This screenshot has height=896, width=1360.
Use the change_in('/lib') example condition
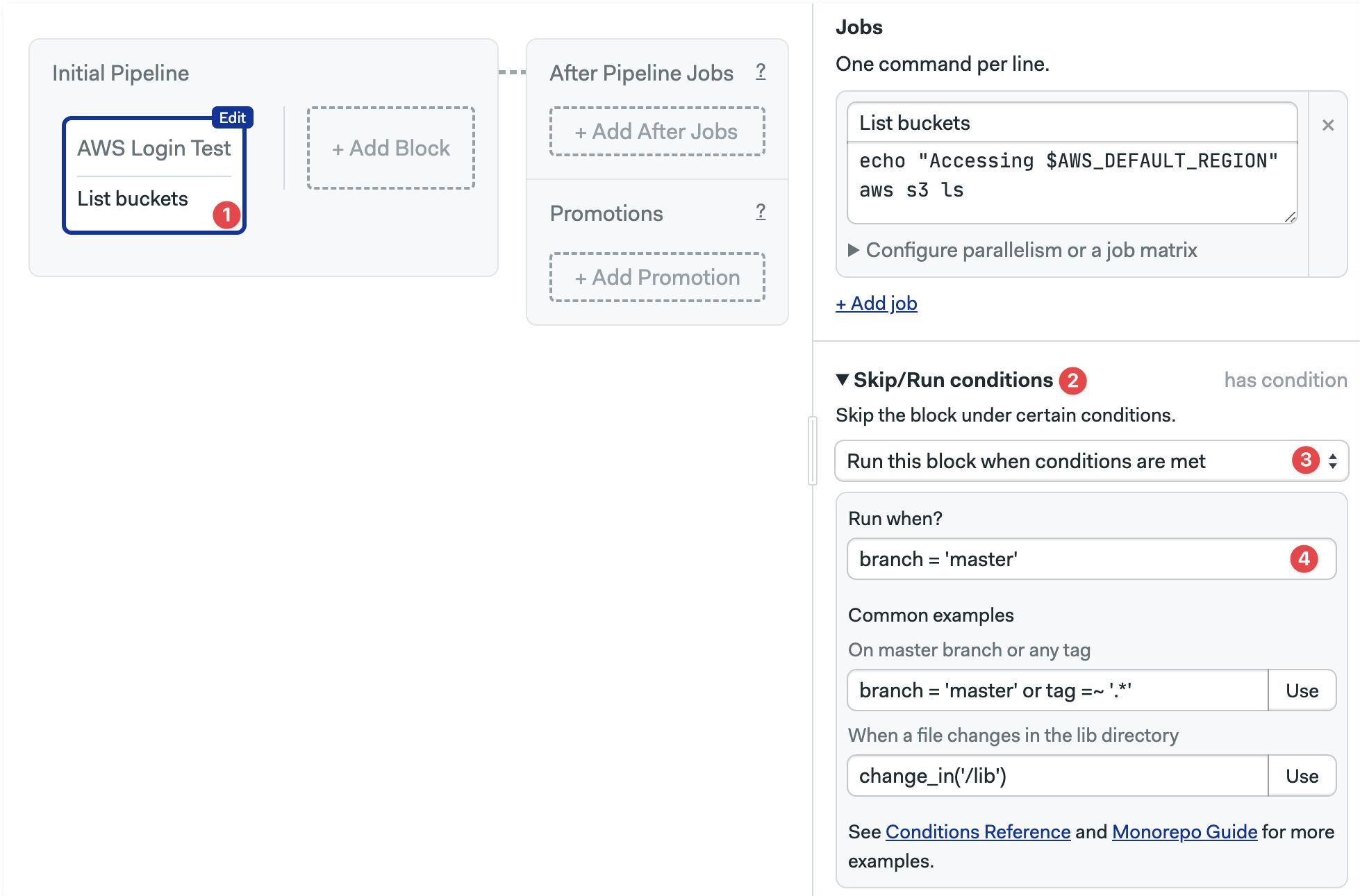[x=1302, y=776]
